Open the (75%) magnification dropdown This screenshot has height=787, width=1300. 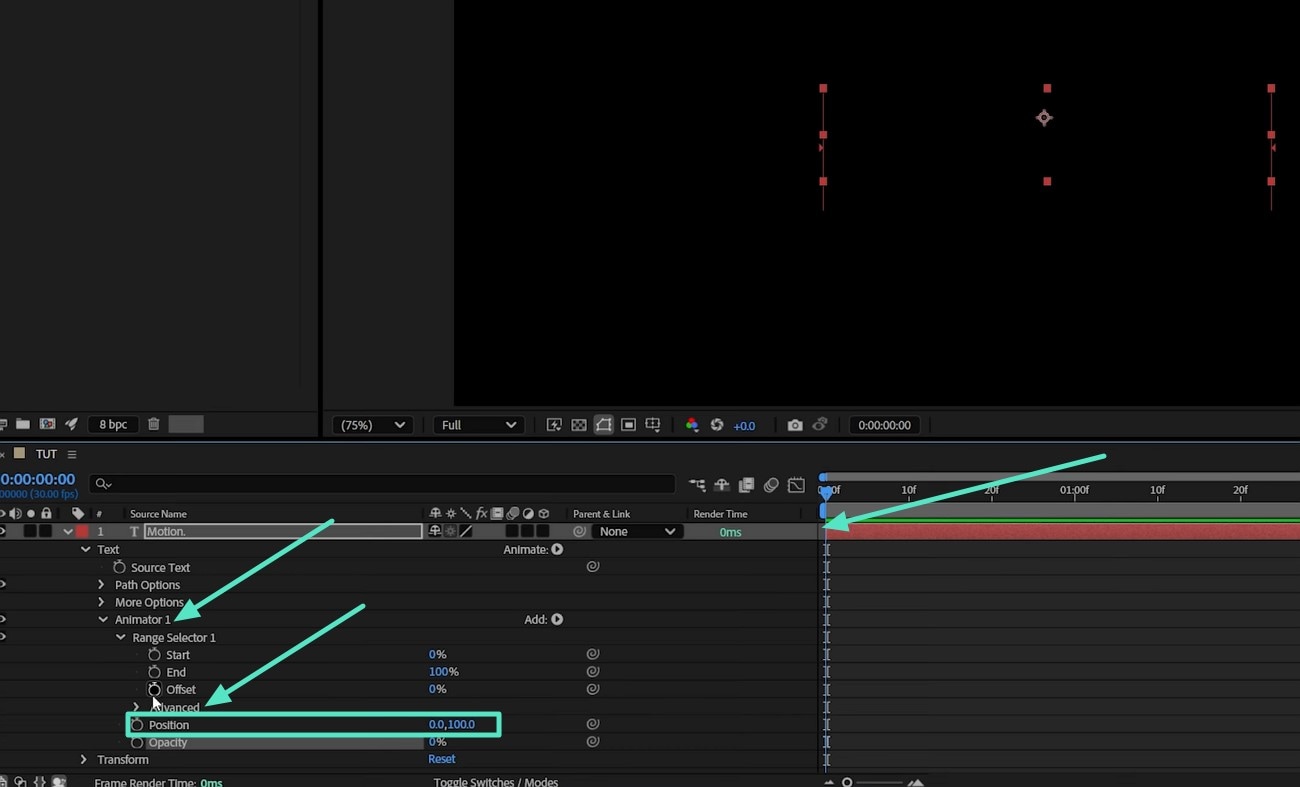373,425
